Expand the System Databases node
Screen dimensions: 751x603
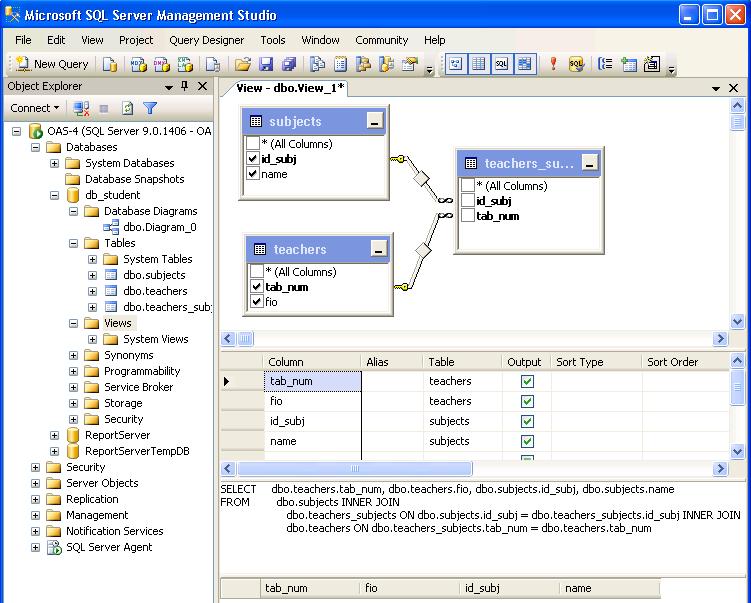tap(55, 163)
